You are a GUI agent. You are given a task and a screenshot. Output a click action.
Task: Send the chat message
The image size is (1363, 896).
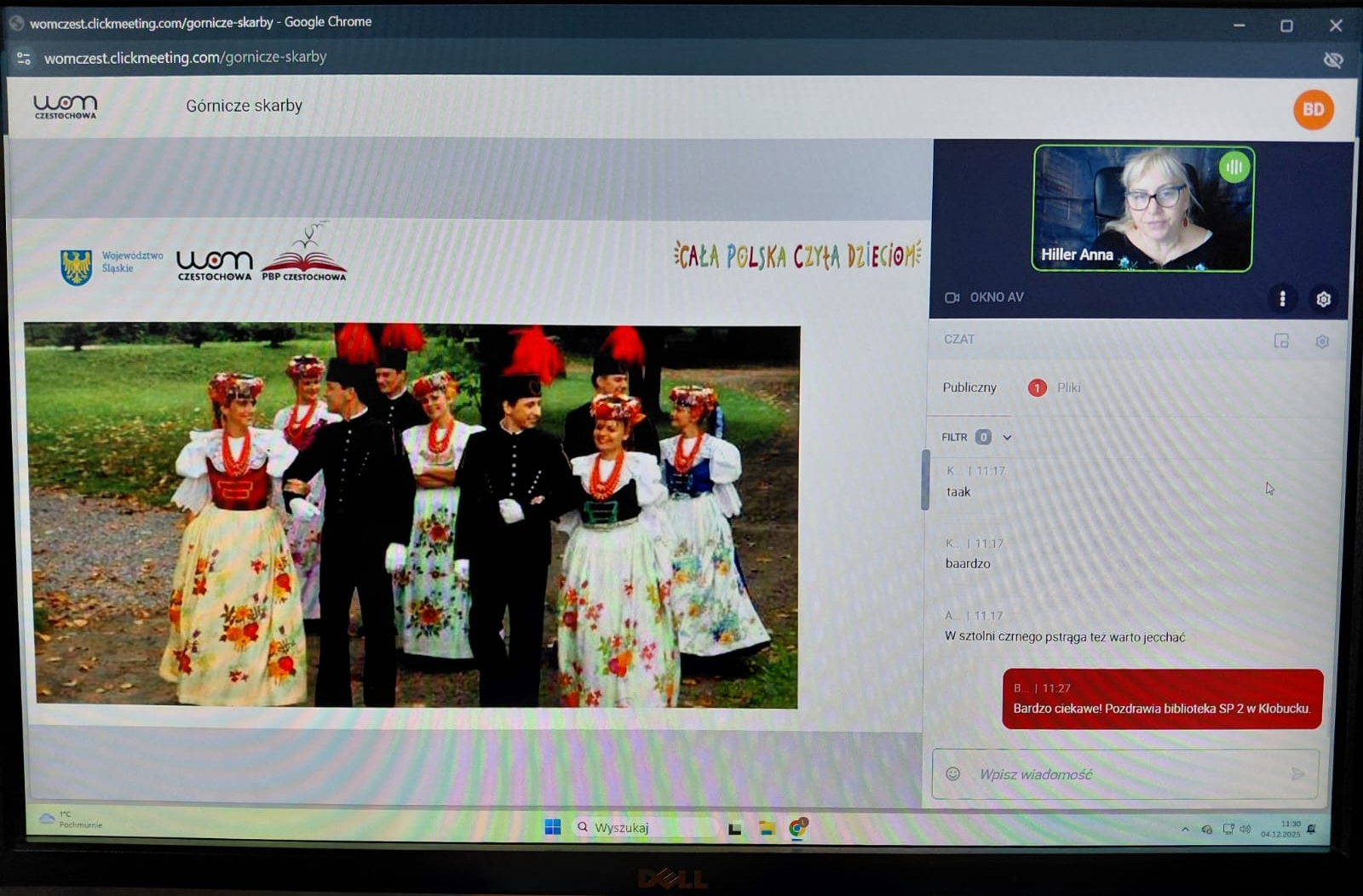1297,773
